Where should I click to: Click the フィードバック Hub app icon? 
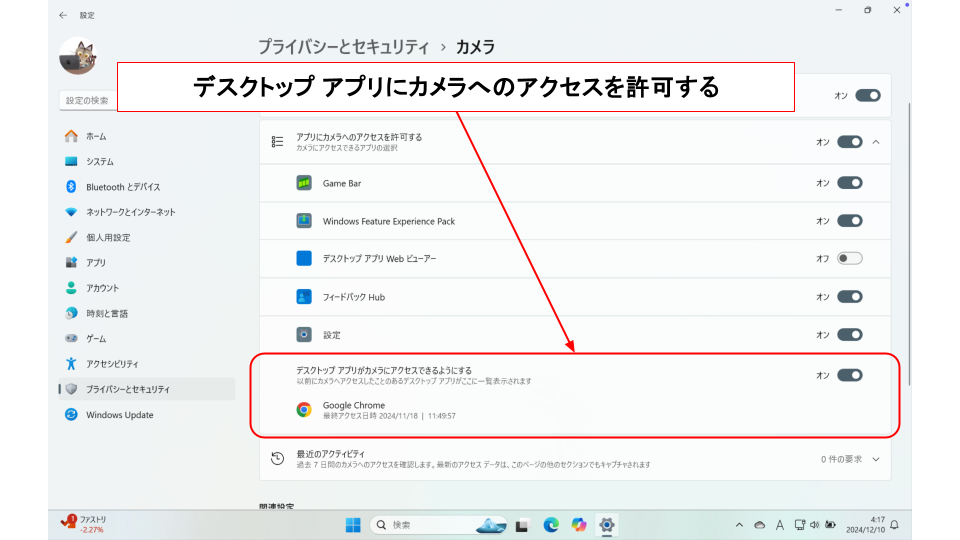304,297
